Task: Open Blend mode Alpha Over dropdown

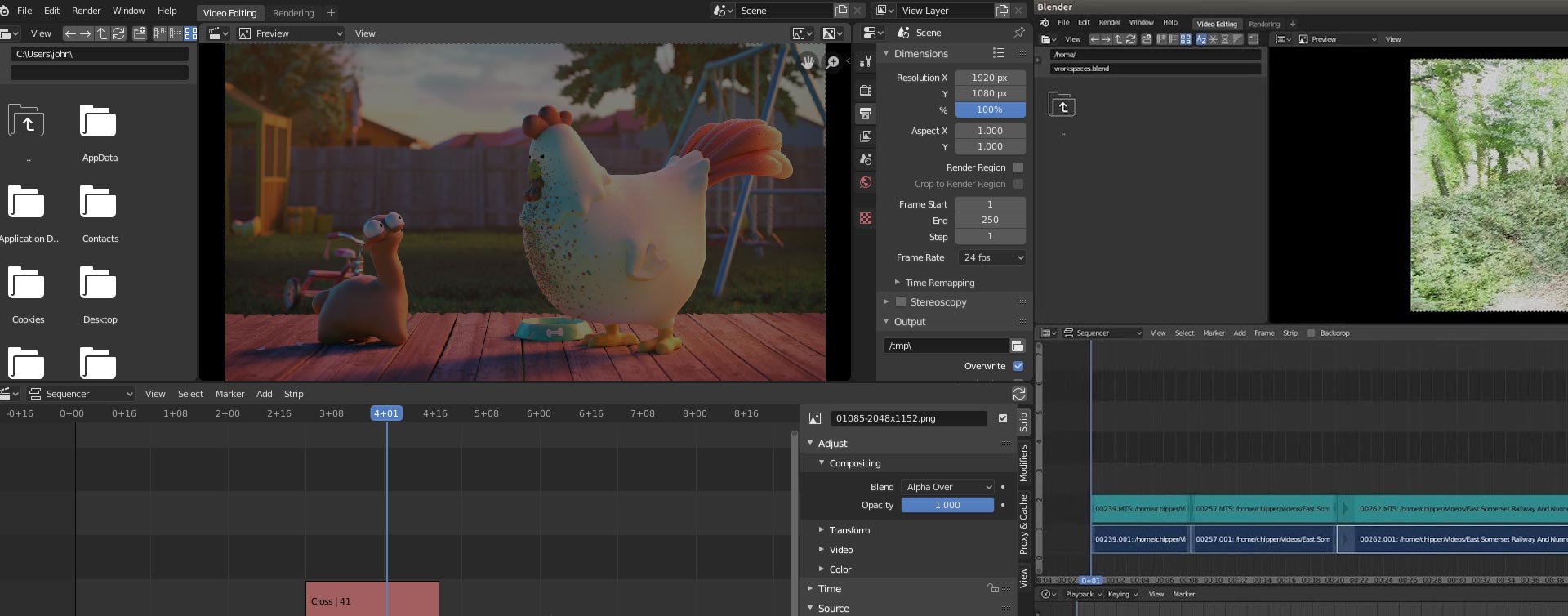Action: click(x=948, y=487)
